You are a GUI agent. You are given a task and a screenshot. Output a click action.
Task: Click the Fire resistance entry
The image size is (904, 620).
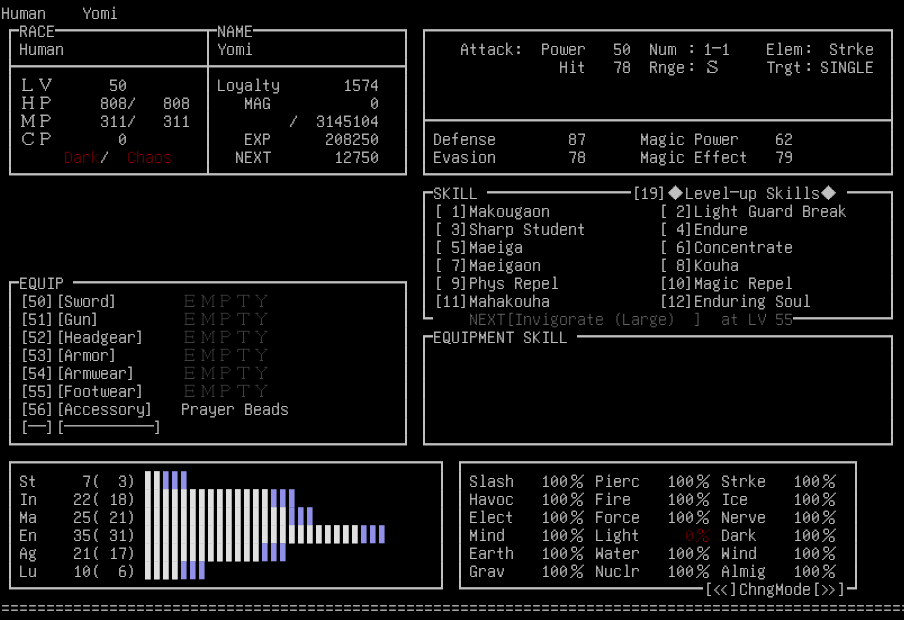point(652,499)
